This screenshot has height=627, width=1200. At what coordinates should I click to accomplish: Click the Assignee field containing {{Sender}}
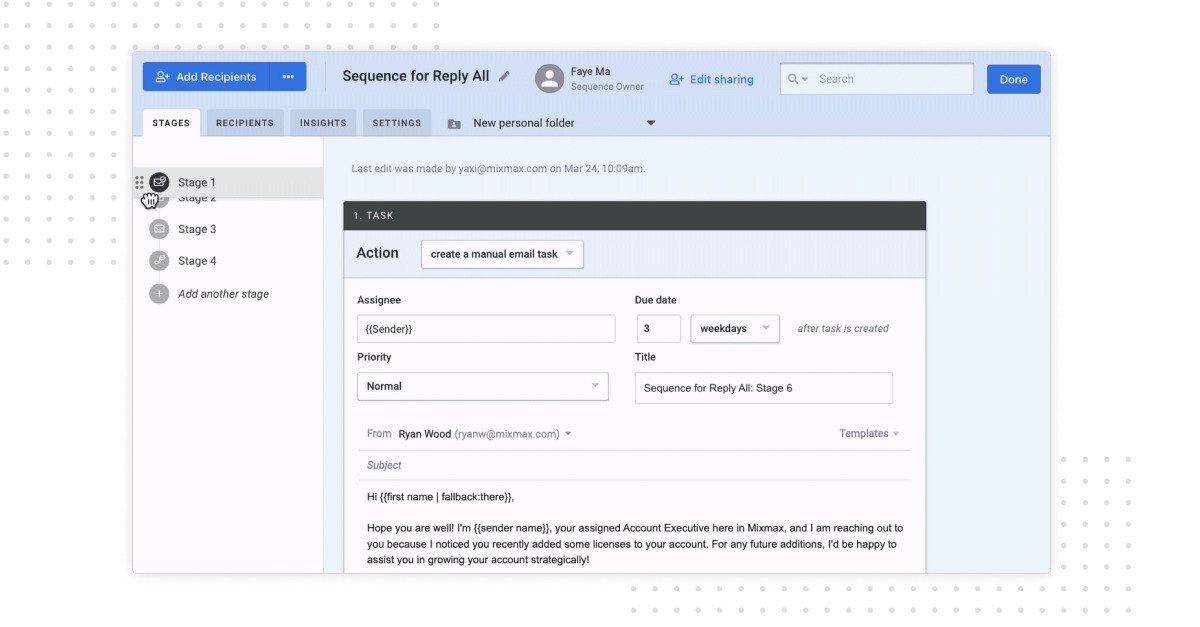(x=486, y=328)
